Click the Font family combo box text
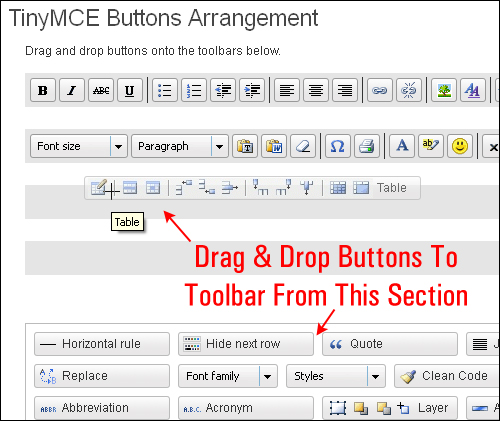Screen dimensions: 500x421 (x=213, y=376)
